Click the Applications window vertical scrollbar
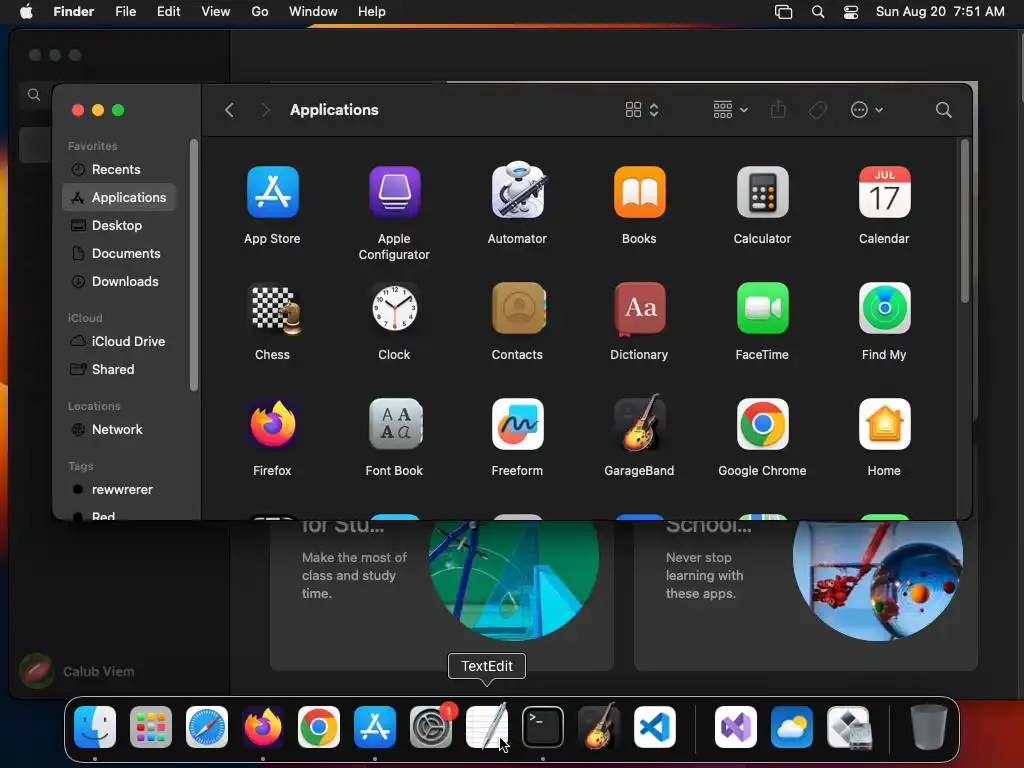Viewport: 1024px width, 768px height. (965, 221)
